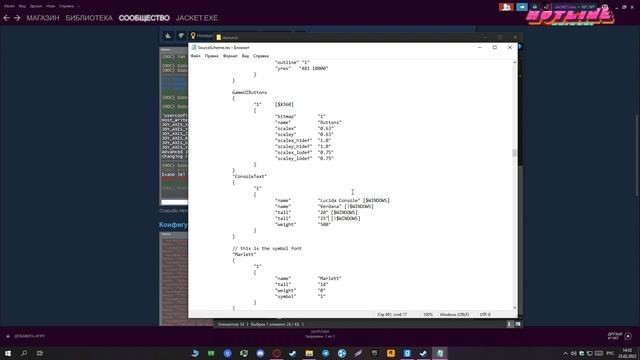Click Windows (CRLF) in Notepad's status bar
This screenshot has height=360, width=640.
pyautogui.click(x=454, y=315)
